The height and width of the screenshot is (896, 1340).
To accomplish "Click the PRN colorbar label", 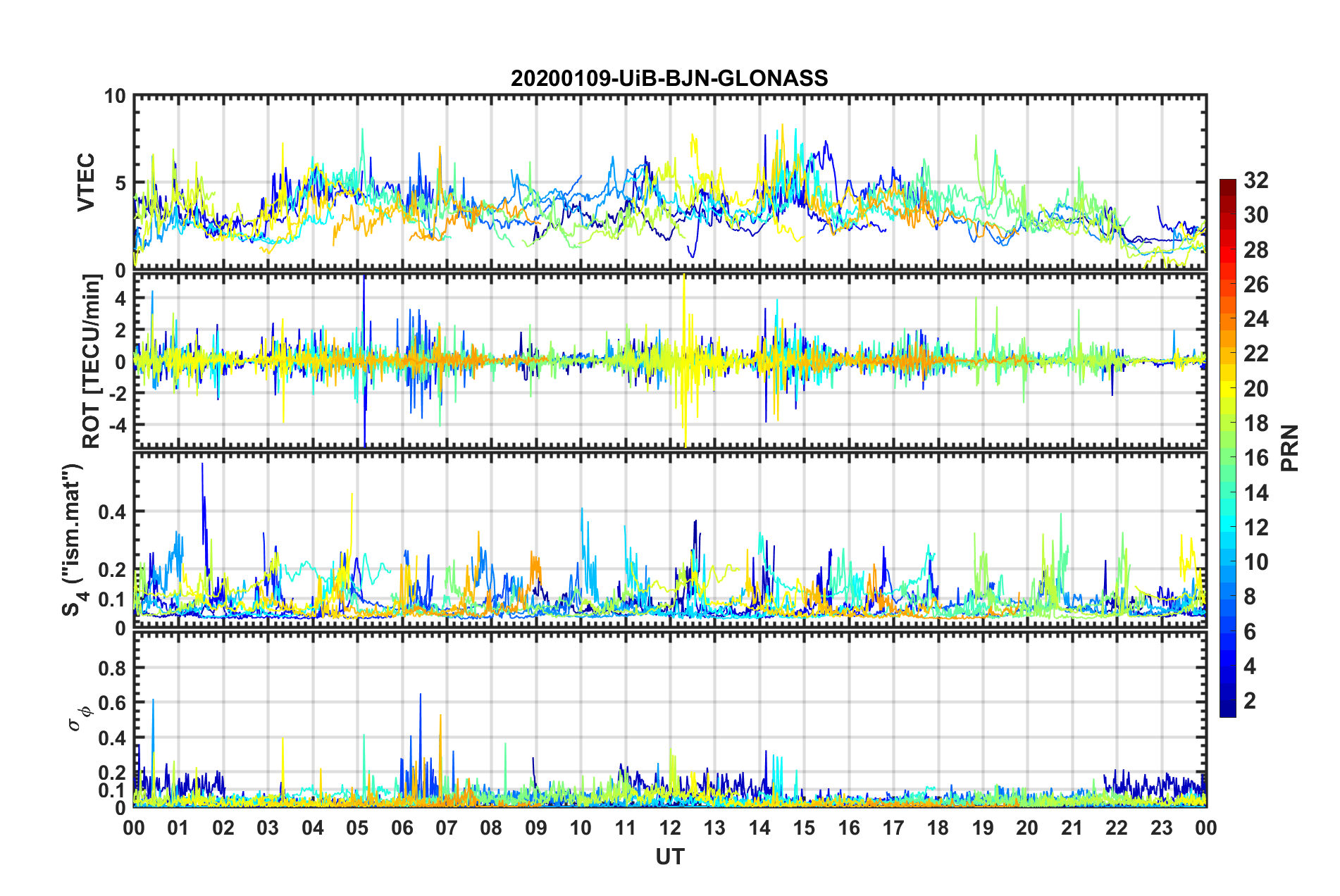I will coord(1289,448).
